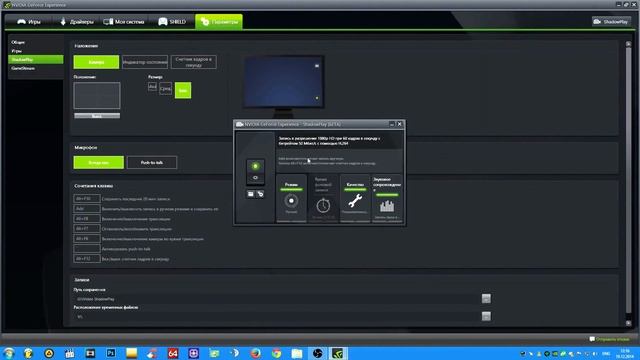Edit the Alt+F10 save last minutes hotkey
This screenshot has width=640, height=360.
pyautogui.click(x=87, y=199)
